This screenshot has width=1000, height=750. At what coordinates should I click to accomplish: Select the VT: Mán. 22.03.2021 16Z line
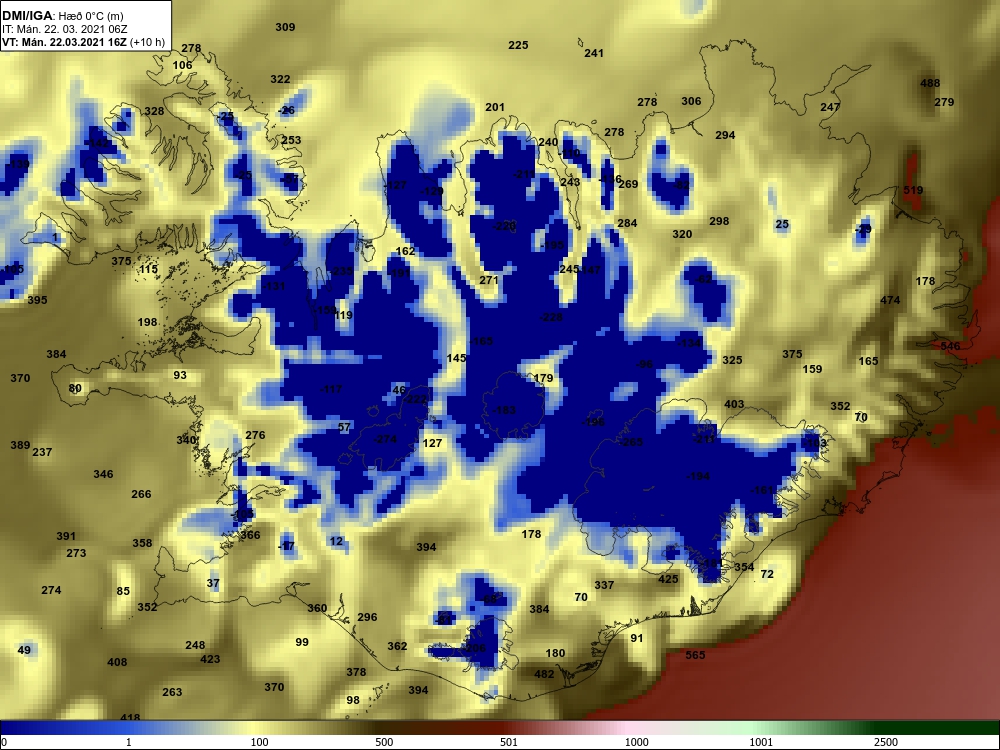point(83,43)
